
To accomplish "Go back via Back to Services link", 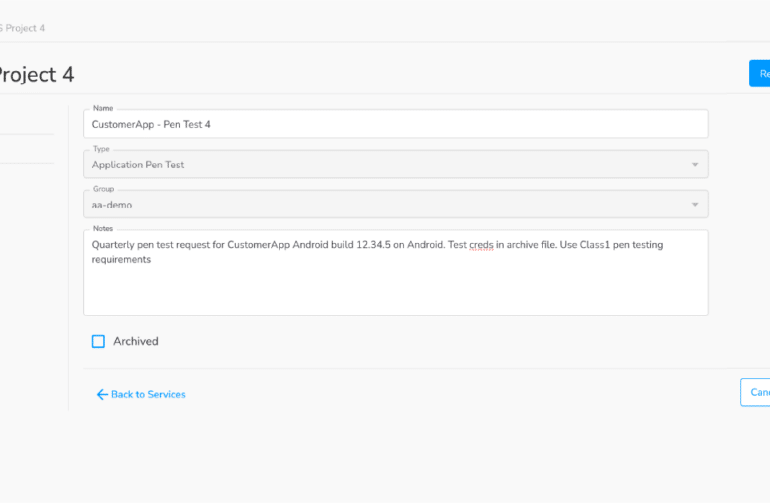I will pos(148,394).
